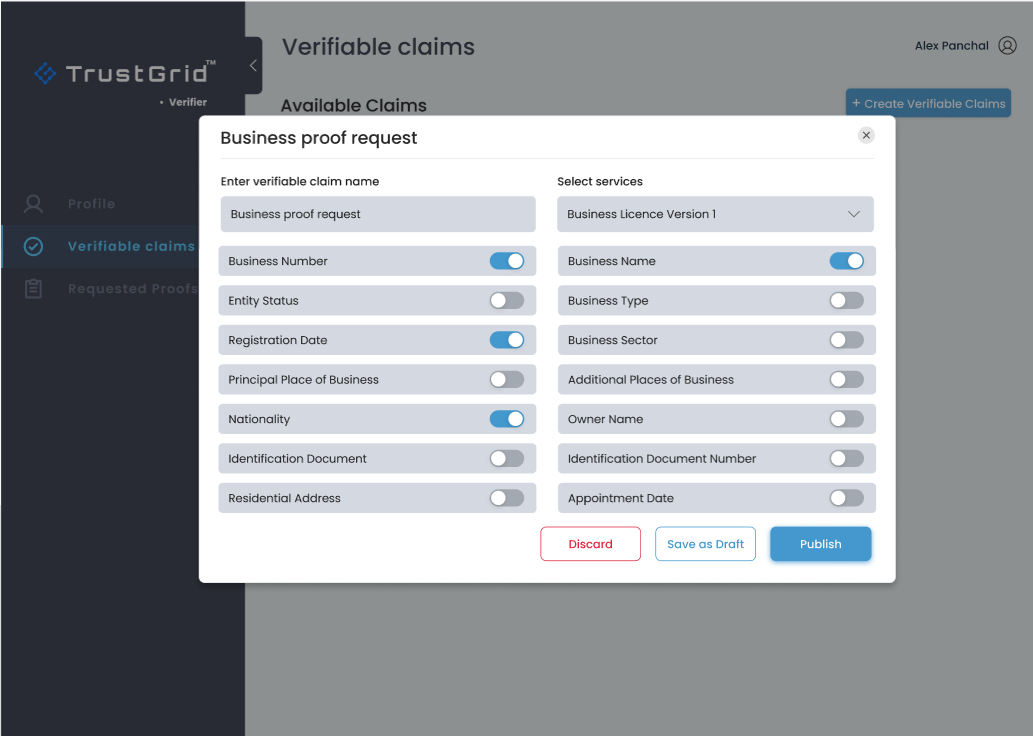Click the TrustGrid logo icon
This screenshot has height=736, width=1033.
46,73
